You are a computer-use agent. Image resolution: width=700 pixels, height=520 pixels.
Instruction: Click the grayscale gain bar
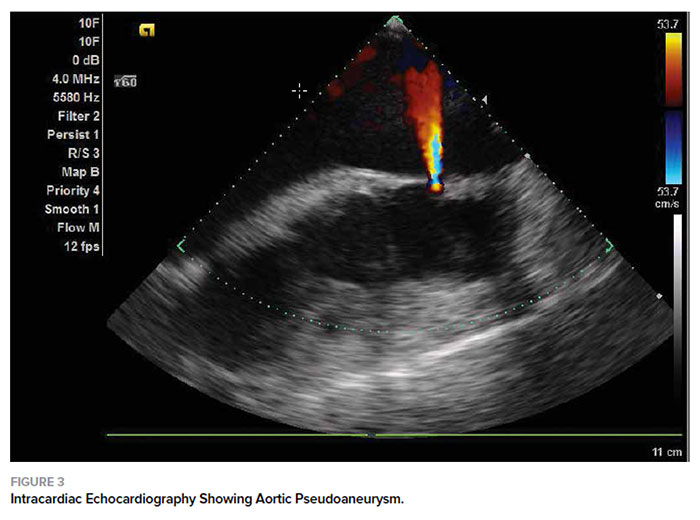click(678, 330)
